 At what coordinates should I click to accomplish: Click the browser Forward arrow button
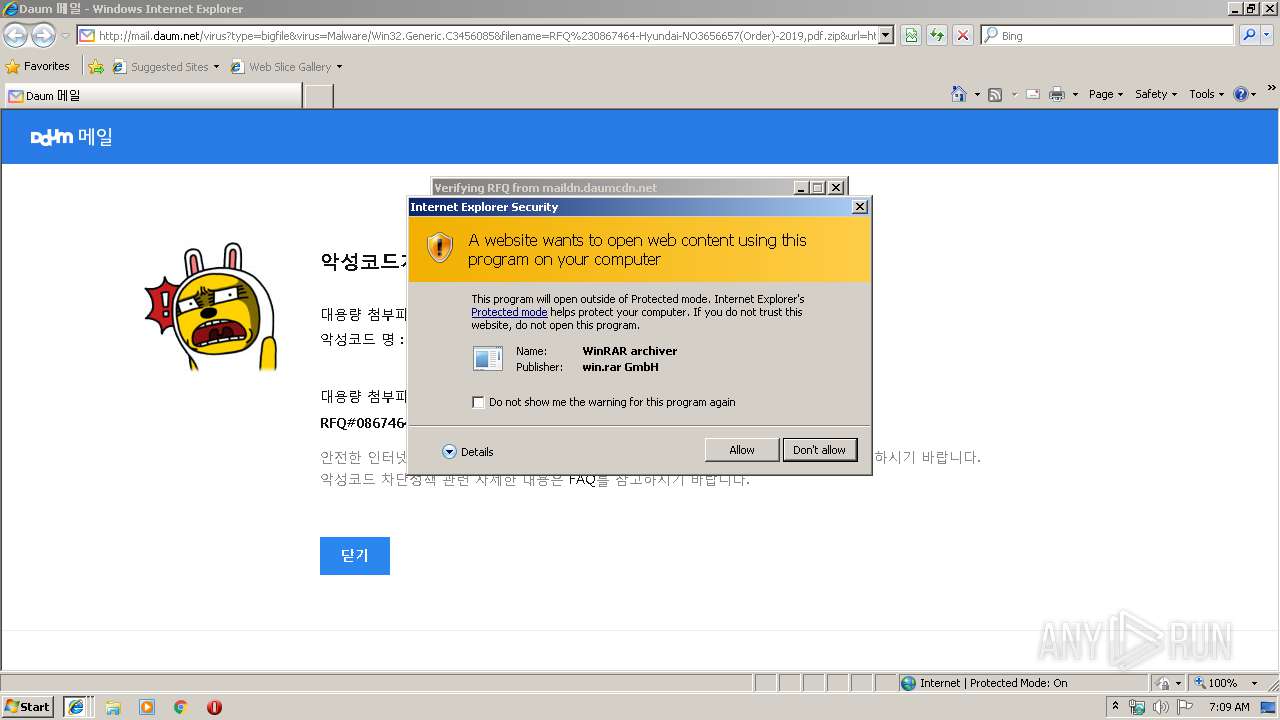coord(43,35)
